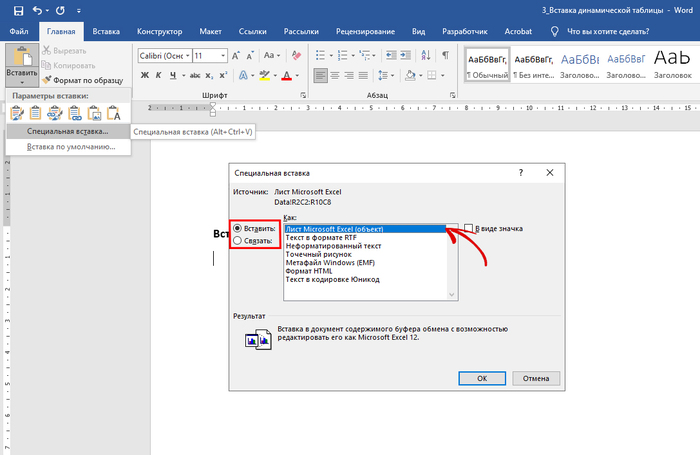
Task: Decrease font size with the shrink icon
Action: point(250,56)
